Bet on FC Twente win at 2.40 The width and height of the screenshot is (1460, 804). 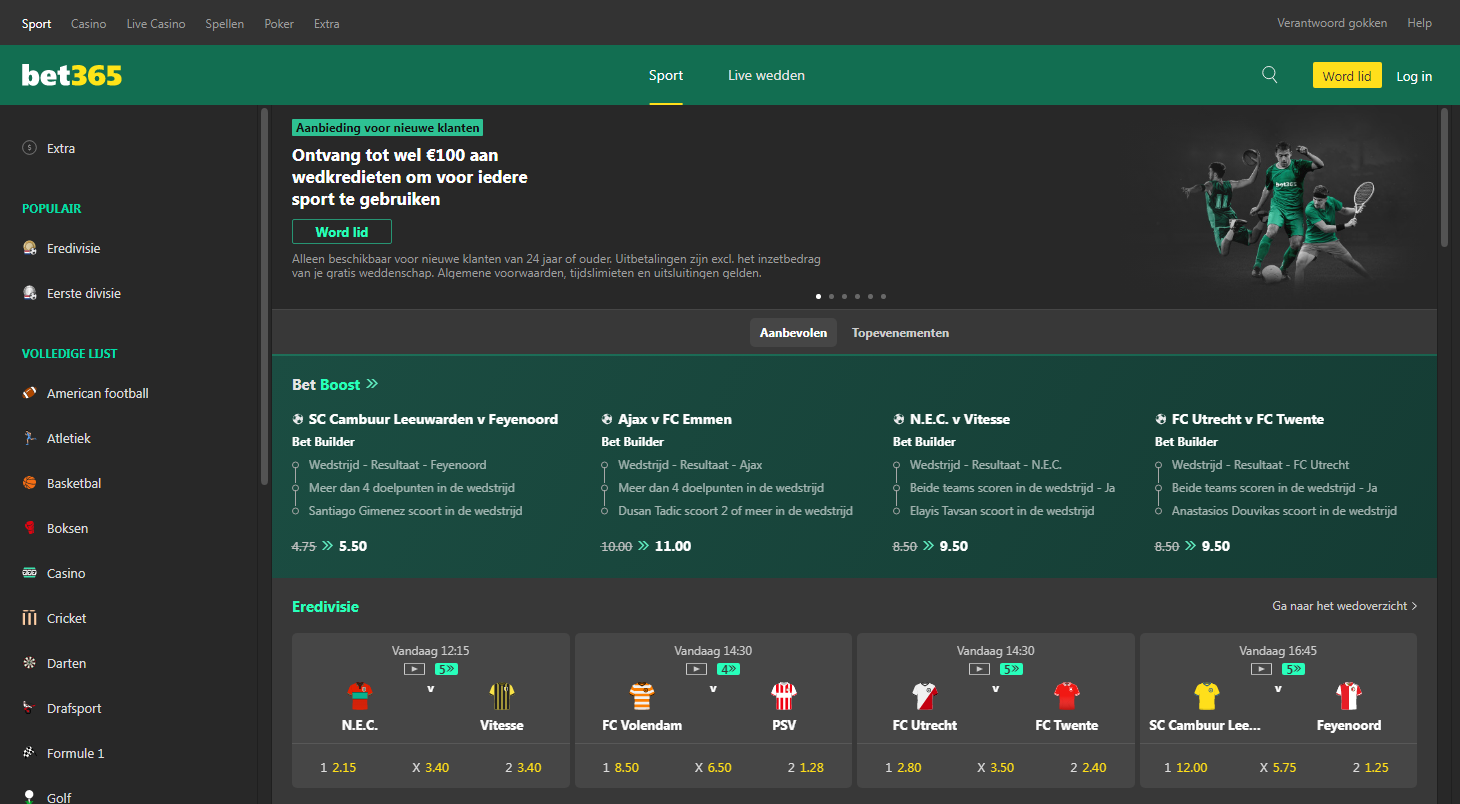(1088, 768)
